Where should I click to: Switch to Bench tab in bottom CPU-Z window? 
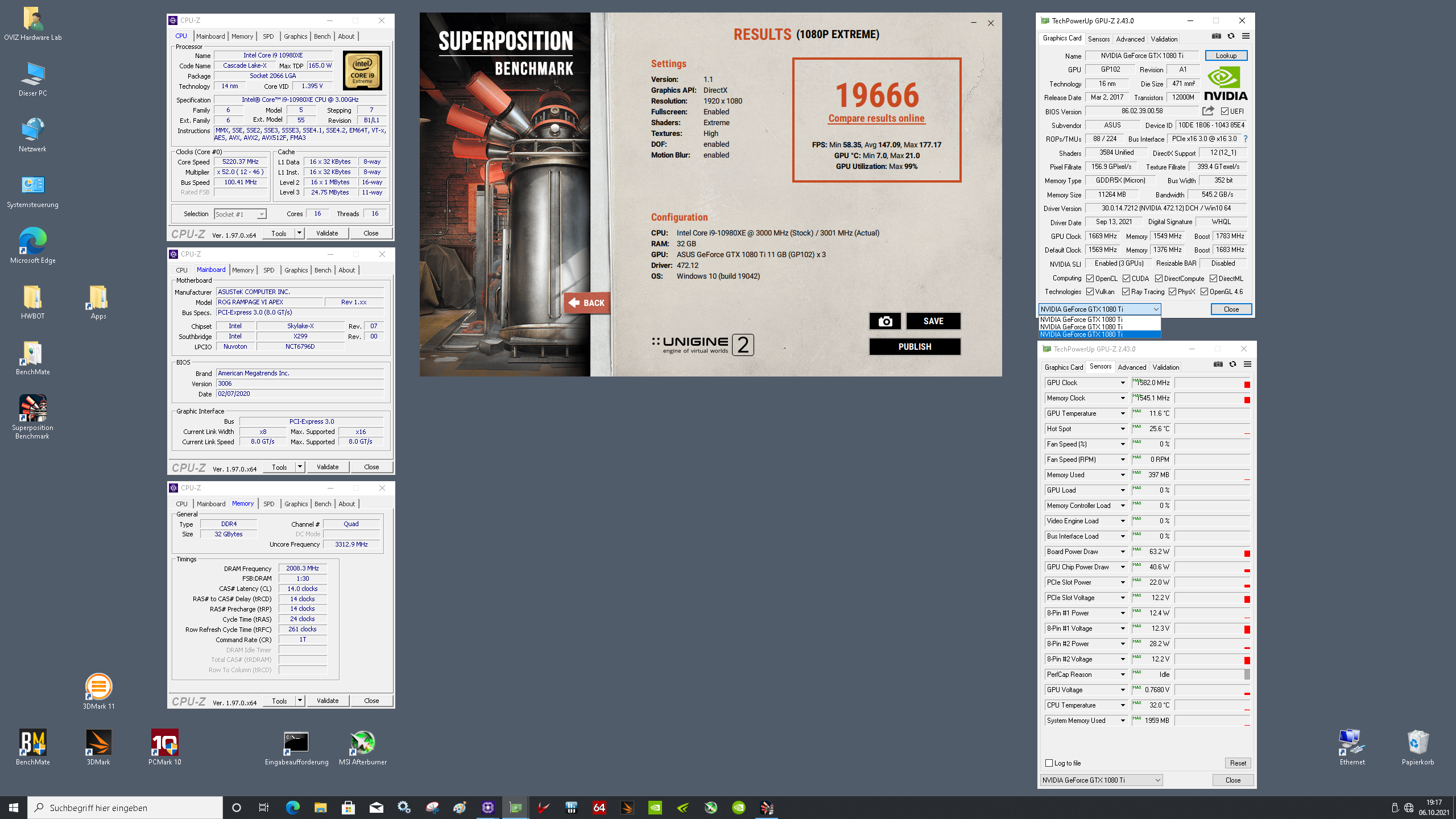click(x=322, y=504)
